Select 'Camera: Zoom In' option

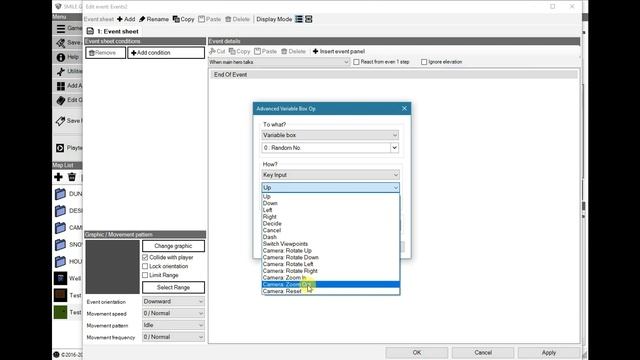(x=331, y=278)
